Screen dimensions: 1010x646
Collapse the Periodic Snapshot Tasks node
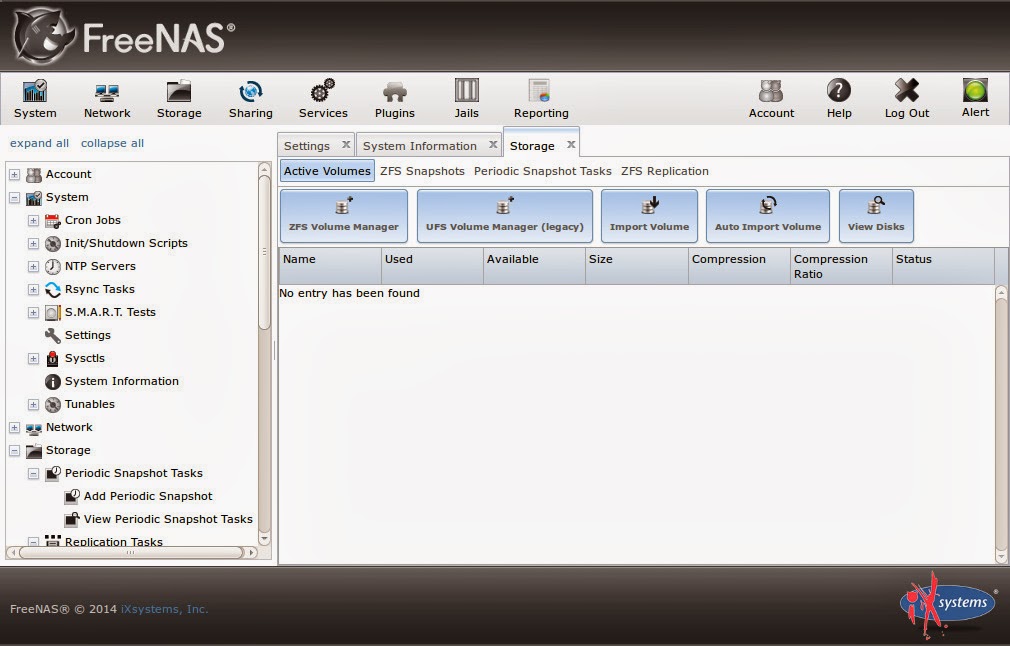(33, 474)
